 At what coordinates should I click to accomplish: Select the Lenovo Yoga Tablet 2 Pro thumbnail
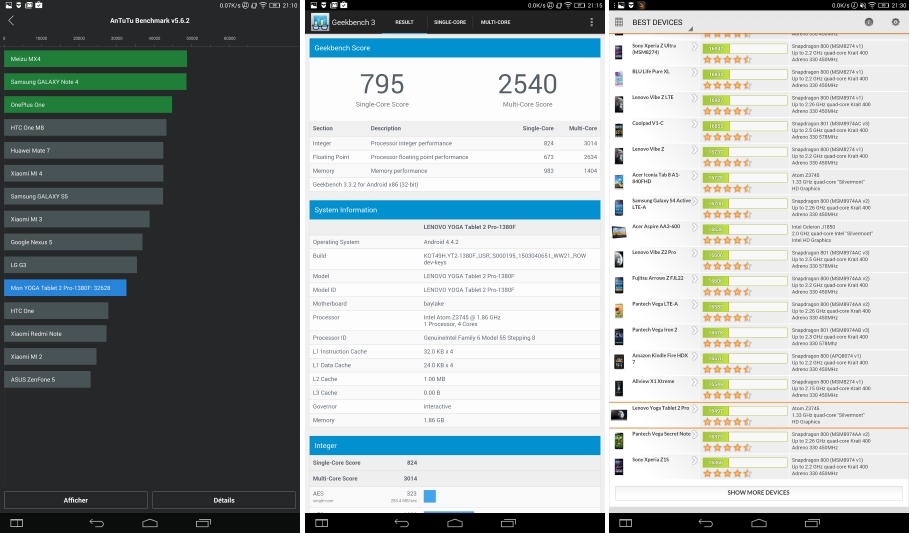click(619, 415)
